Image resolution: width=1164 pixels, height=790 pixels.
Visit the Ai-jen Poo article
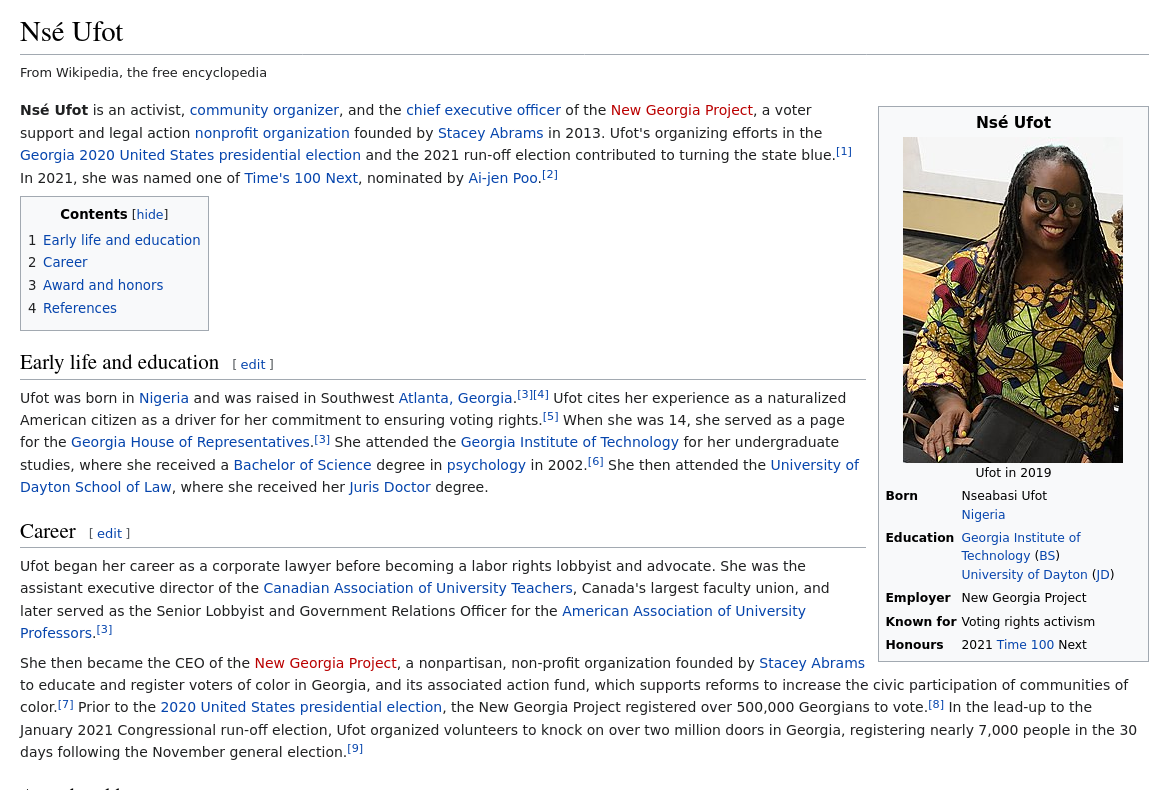point(503,178)
